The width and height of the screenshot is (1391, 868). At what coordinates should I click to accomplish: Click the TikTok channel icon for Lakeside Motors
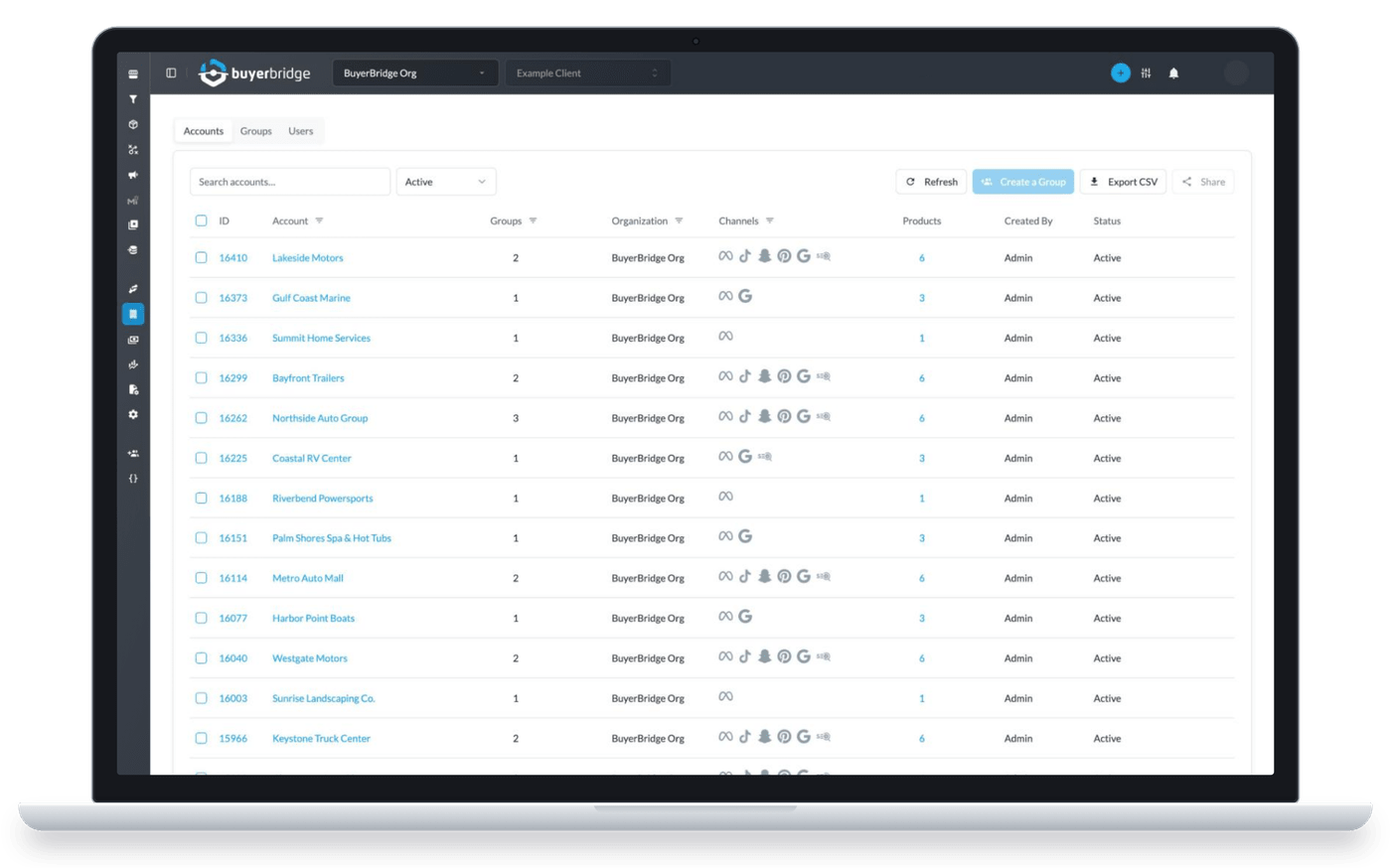745,256
